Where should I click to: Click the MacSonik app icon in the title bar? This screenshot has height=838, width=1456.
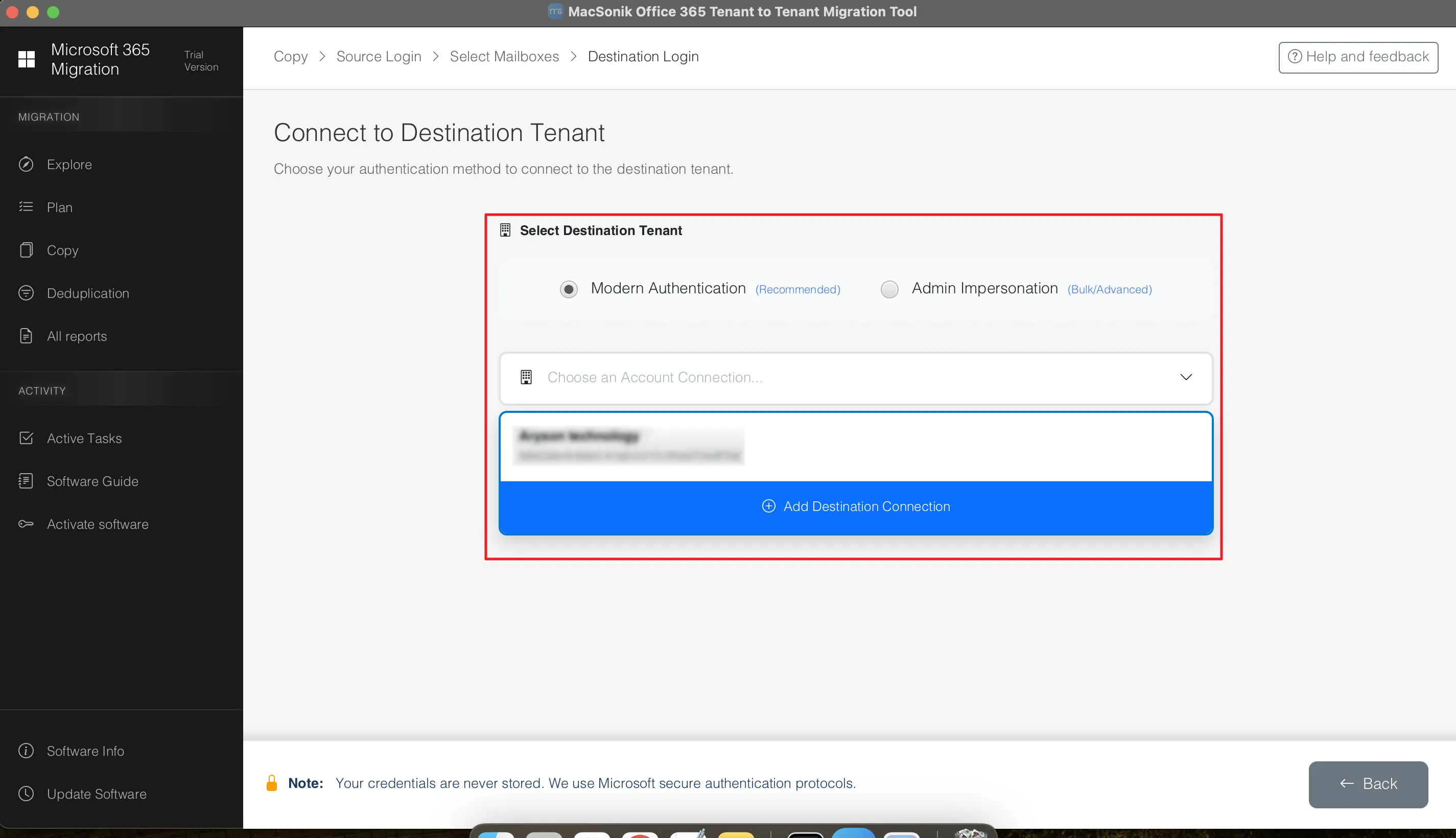tap(555, 12)
